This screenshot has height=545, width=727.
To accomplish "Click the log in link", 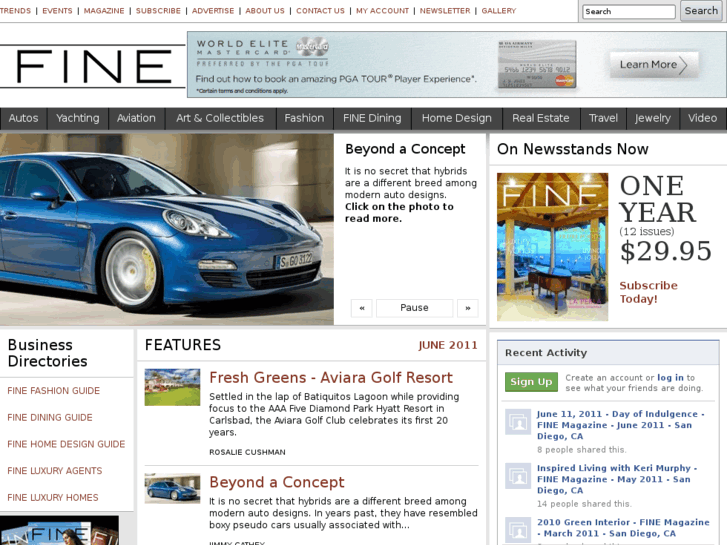I will 670,378.
